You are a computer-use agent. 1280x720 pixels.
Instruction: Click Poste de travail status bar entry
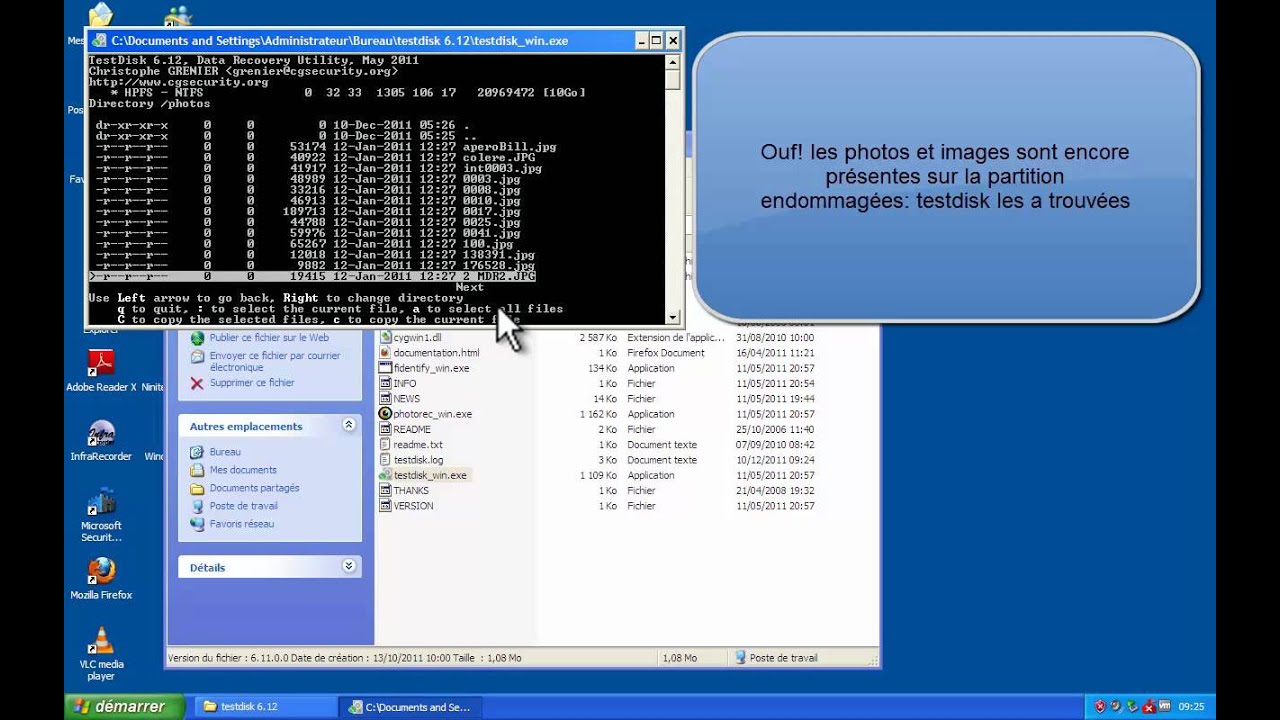776,657
